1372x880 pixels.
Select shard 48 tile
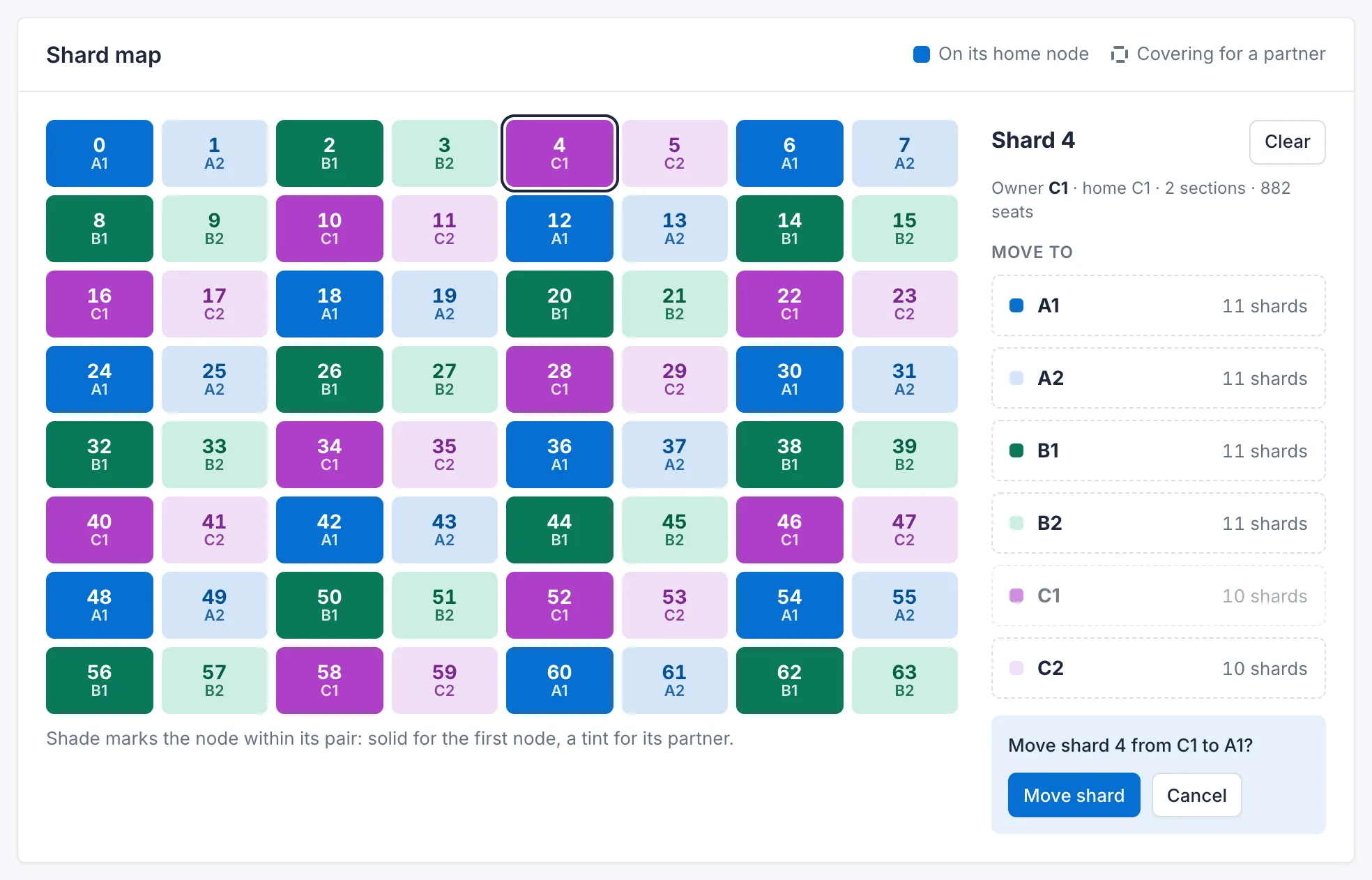[x=100, y=605]
